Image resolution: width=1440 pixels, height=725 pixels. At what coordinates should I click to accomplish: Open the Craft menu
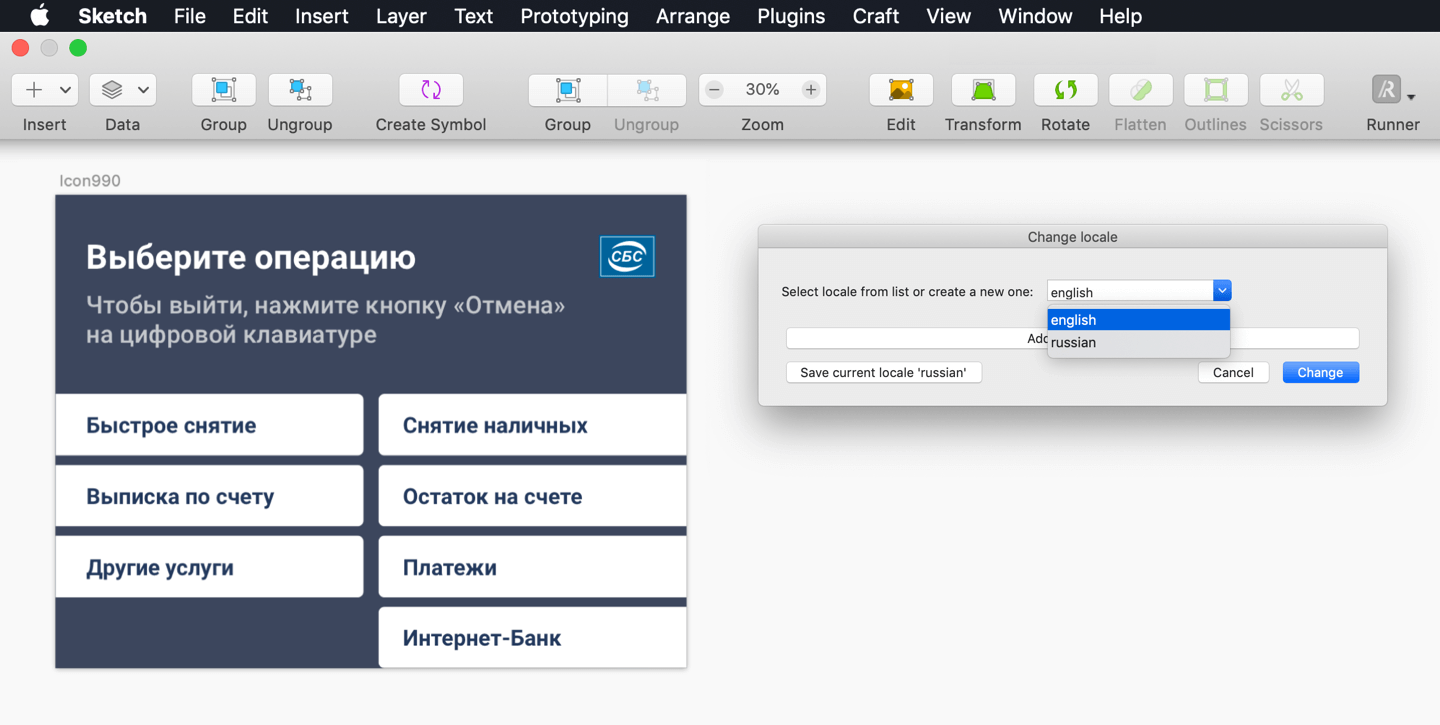point(876,16)
